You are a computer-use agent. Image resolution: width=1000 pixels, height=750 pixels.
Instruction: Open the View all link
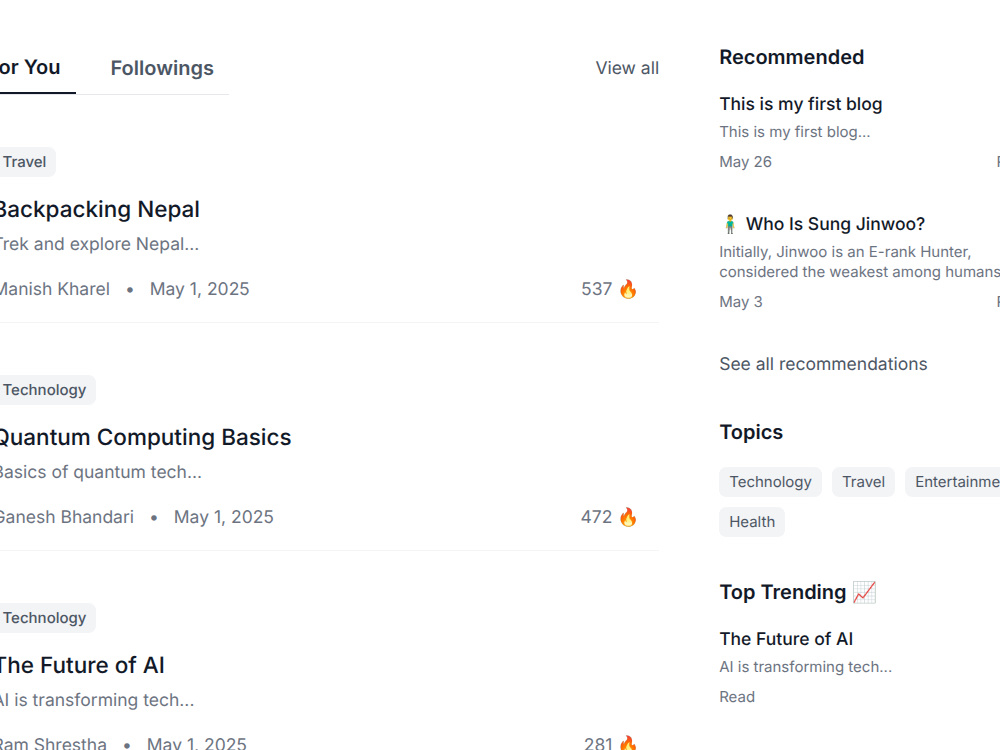pos(627,68)
